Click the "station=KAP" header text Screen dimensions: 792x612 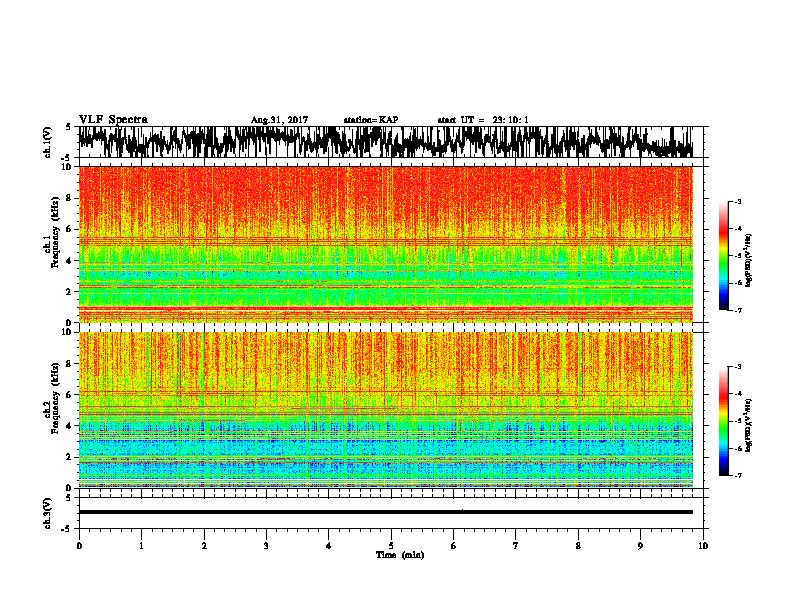tap(371, 120)
